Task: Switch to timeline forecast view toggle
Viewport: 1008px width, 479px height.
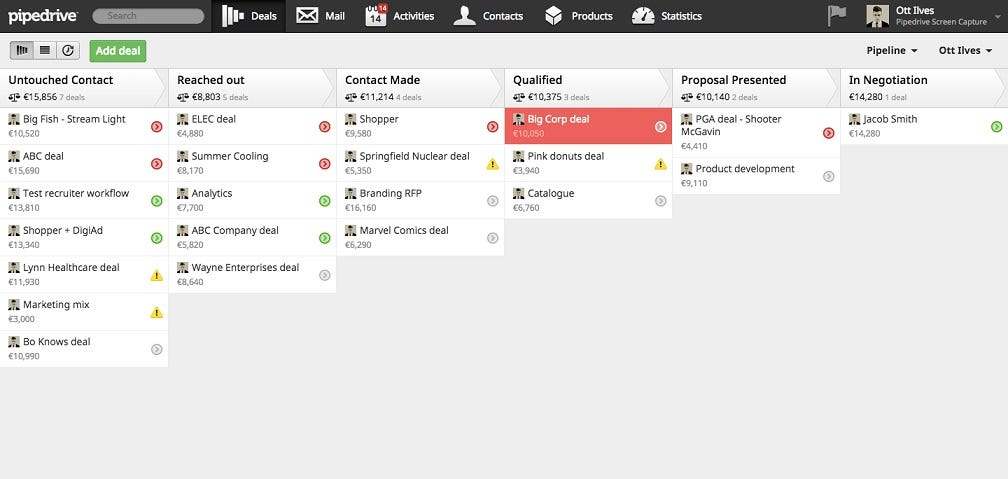Action: pyautogui.click(x=68, y=50)
